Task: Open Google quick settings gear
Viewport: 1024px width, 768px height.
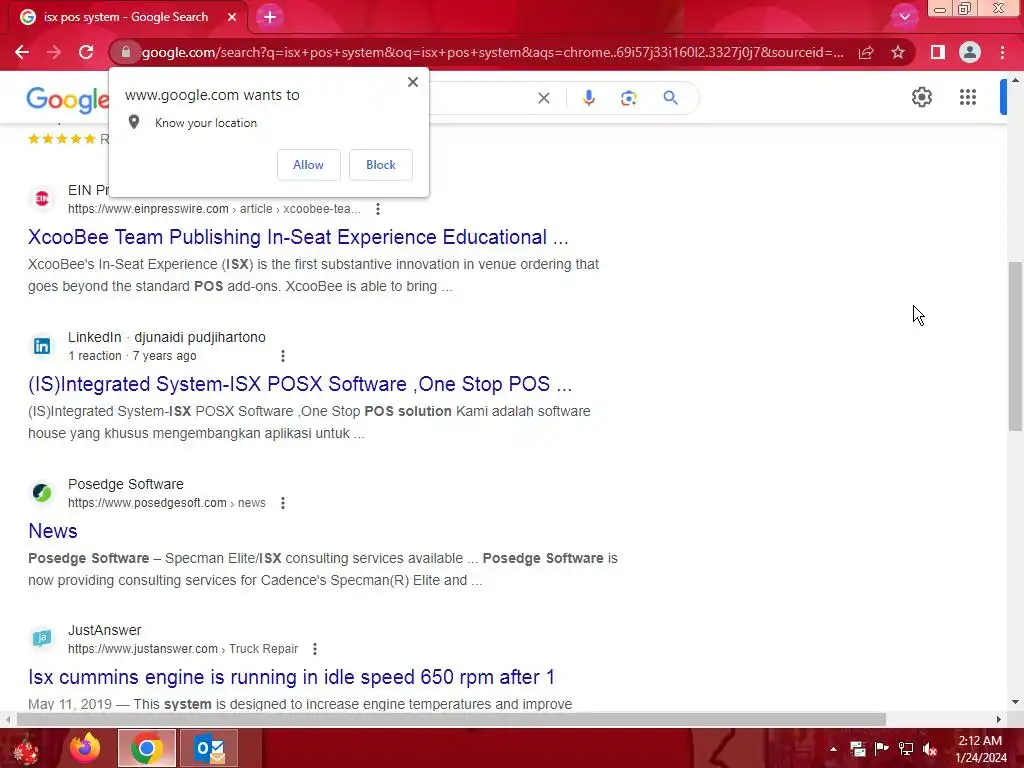Action: pos(921,97)
